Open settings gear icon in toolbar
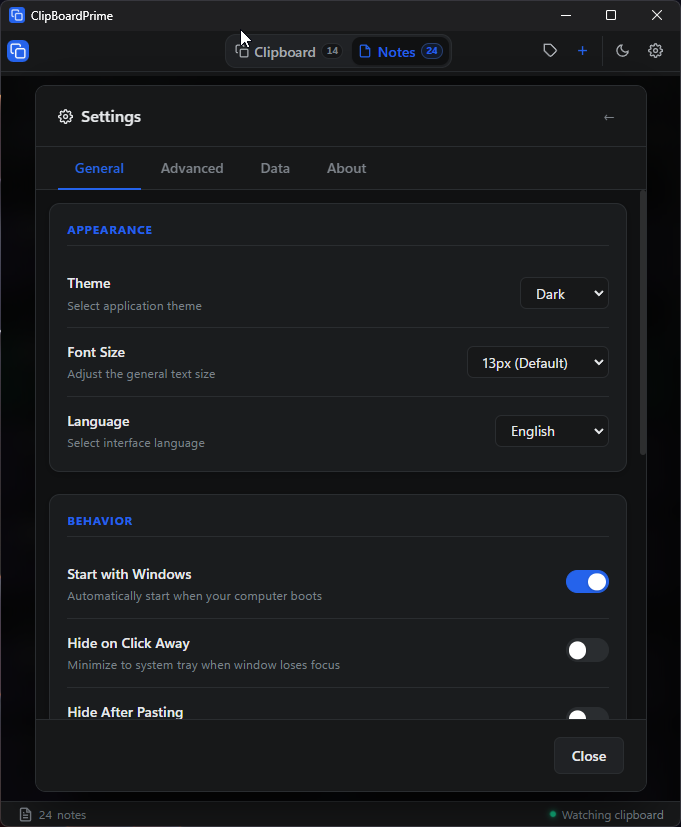 656,51
